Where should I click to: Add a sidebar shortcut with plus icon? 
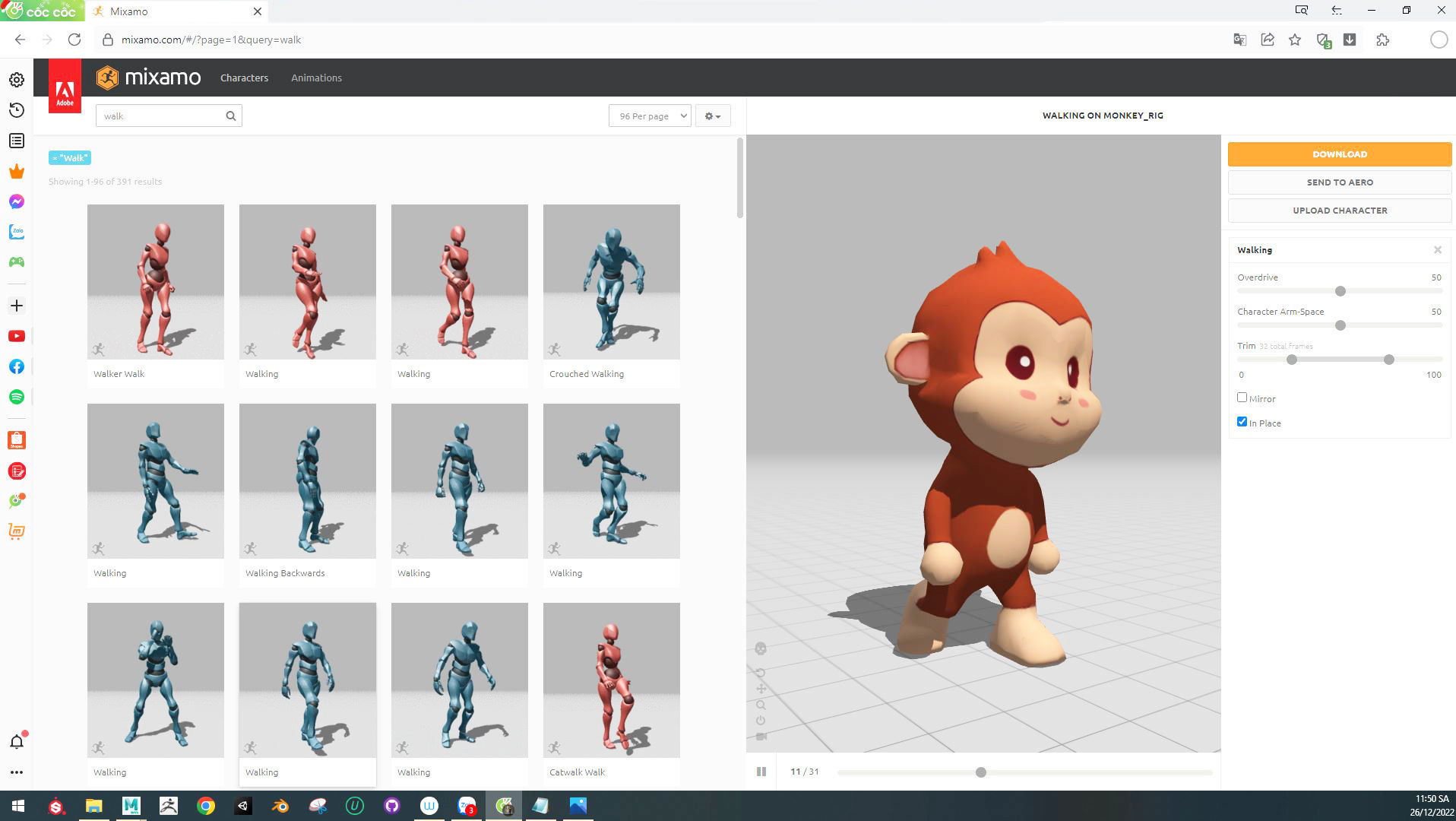17,306
